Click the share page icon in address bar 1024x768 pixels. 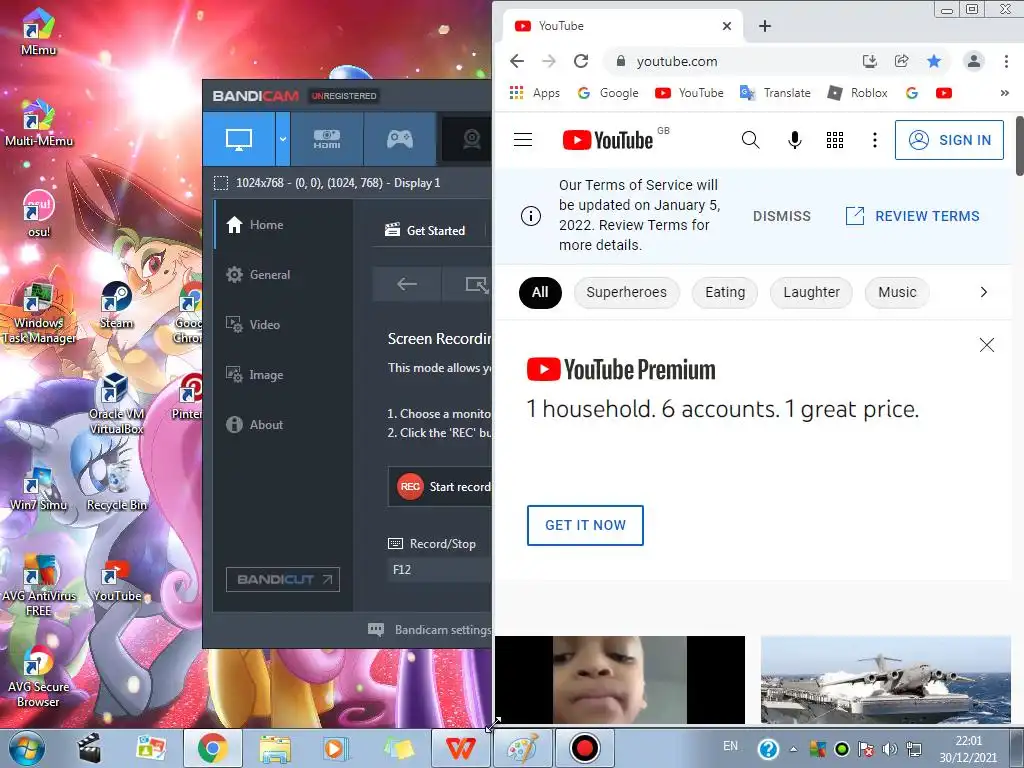(x=901, y=61)
